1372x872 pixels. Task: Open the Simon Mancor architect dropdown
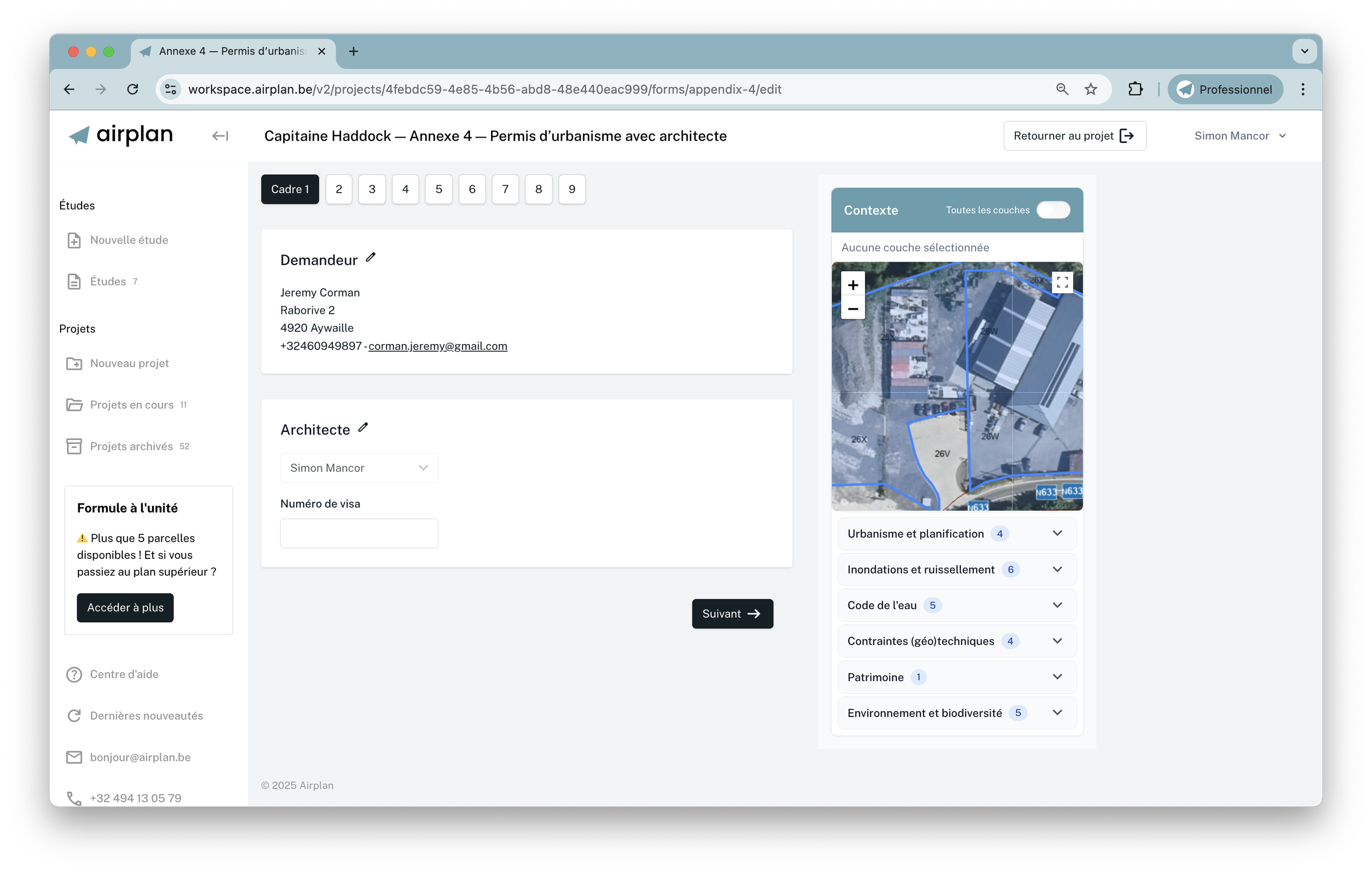pos(359,468)
